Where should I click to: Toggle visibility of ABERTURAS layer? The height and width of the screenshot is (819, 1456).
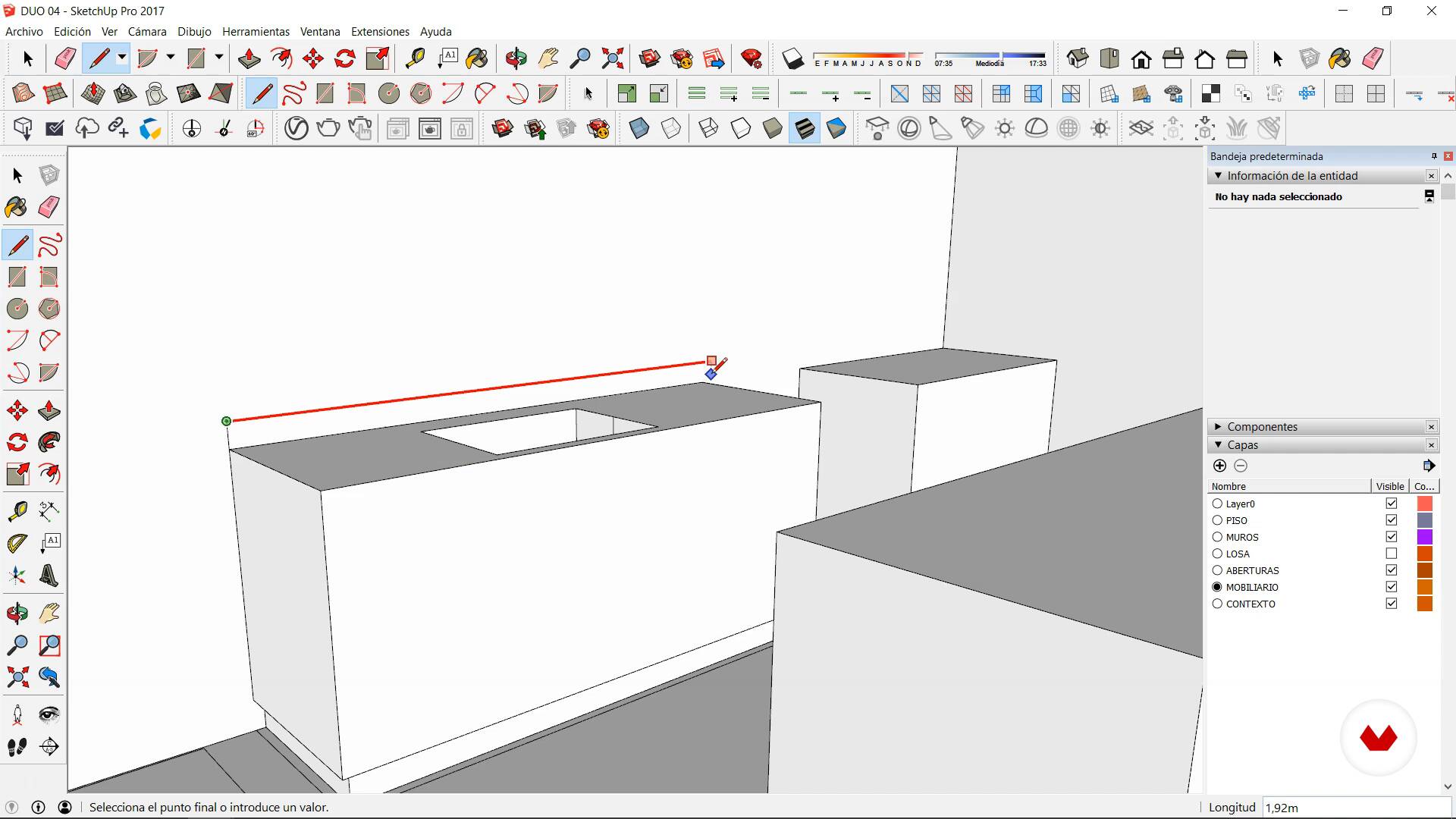coord(1391,570)
